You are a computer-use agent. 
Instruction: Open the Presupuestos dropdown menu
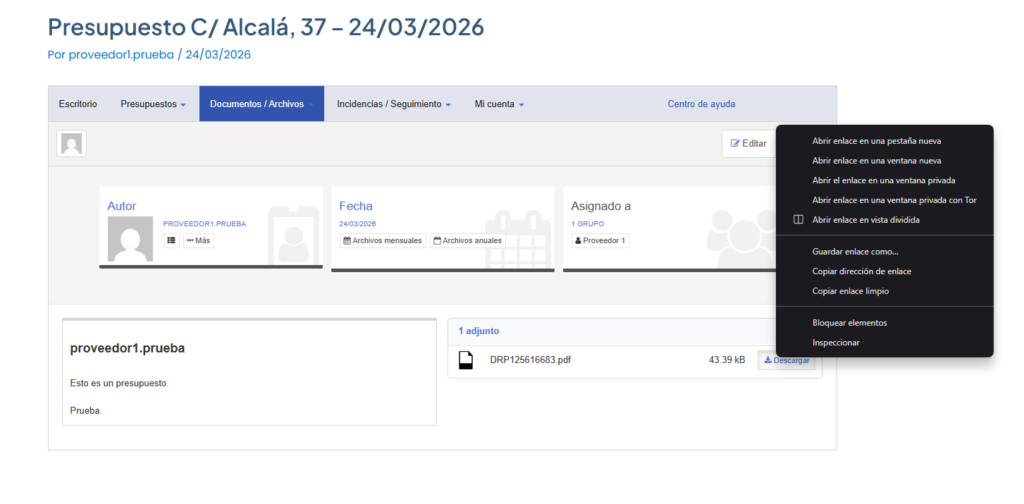click(x=153, y=104)
